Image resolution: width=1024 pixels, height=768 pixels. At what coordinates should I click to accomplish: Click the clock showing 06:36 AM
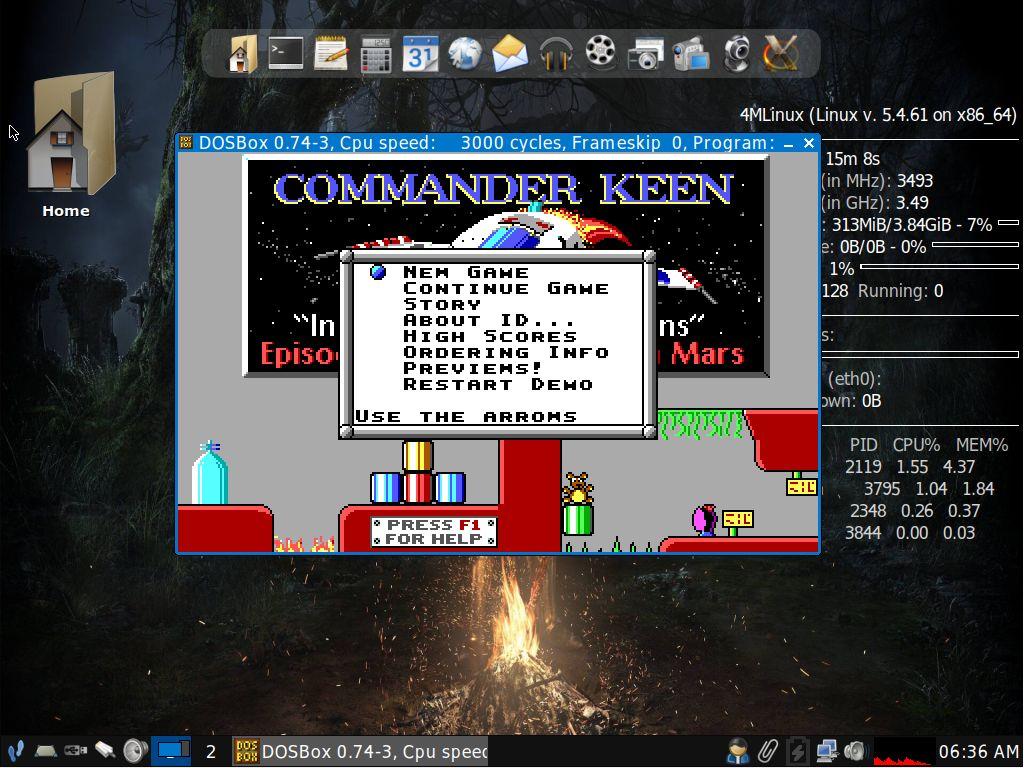979,751
